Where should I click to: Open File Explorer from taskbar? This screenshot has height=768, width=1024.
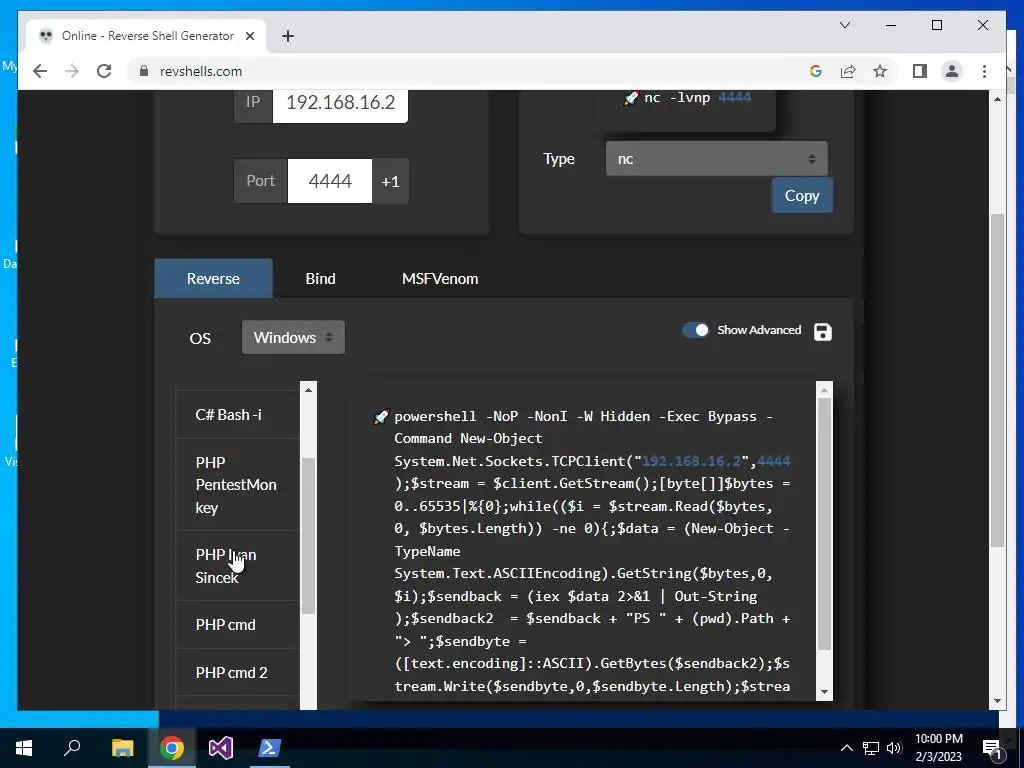point(122,748)
